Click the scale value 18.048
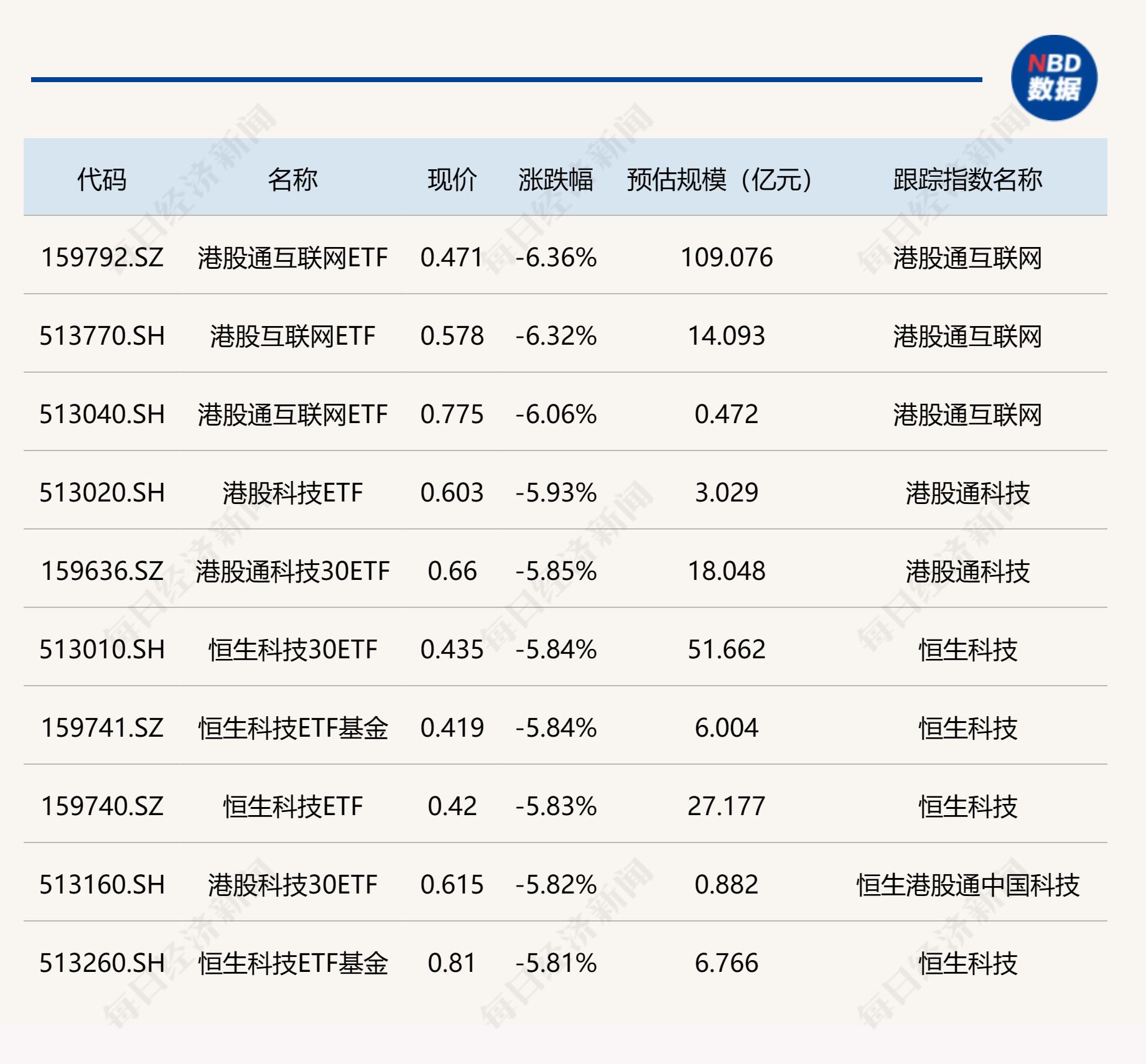The height and width of the screenshot is (1064, 1146). (727, 571)
